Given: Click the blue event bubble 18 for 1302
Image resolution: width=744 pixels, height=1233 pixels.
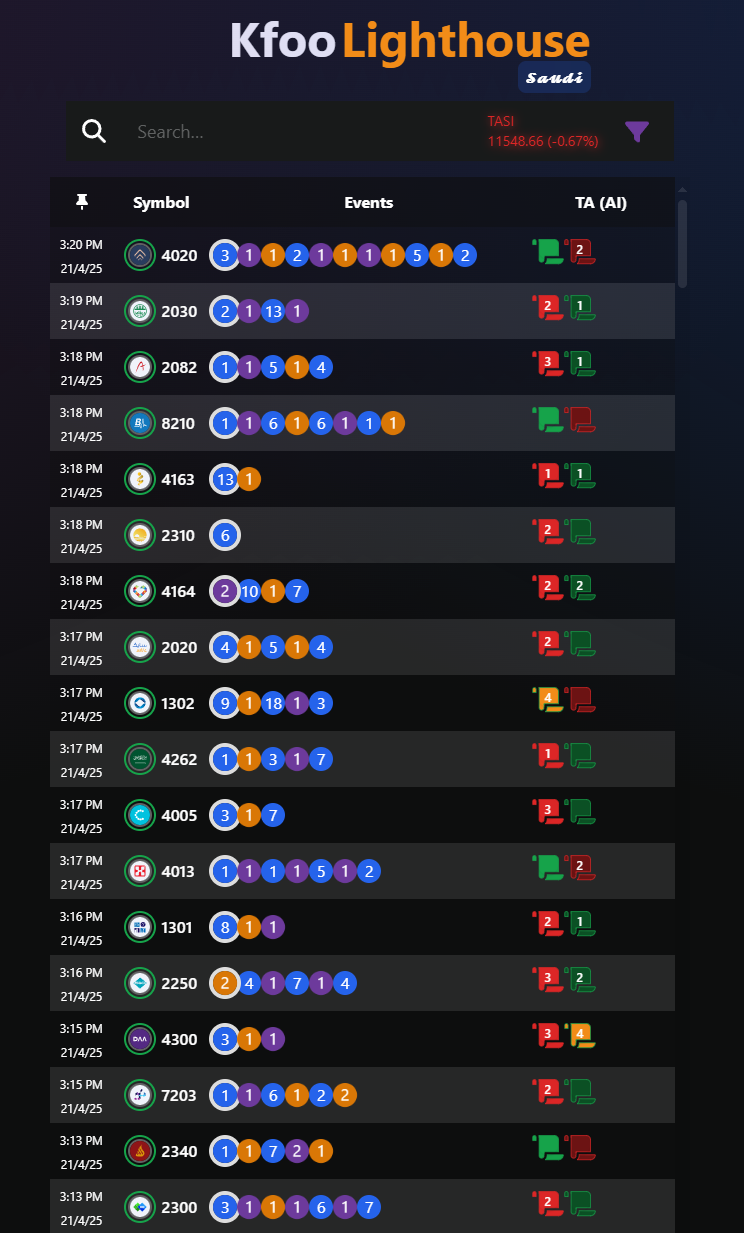Looking at the screenshot, I should tap(273, 703).
